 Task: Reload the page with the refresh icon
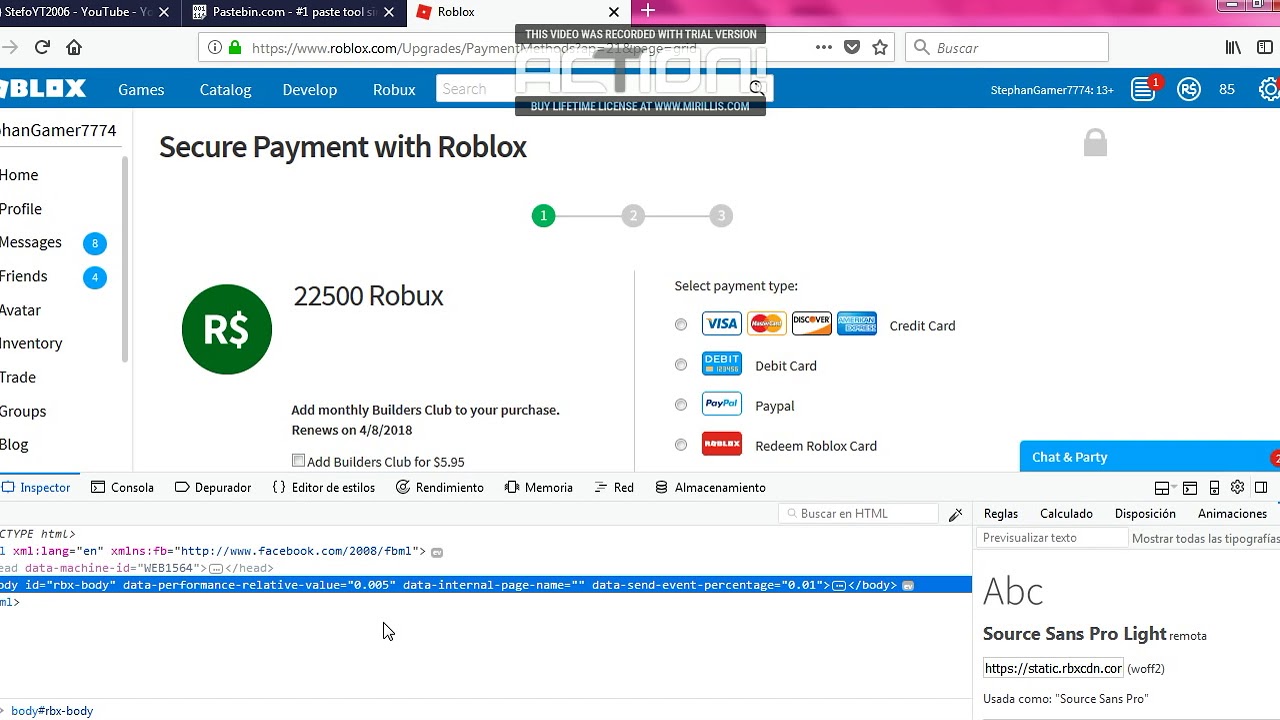pyautogui.click(x=42, y=47)
